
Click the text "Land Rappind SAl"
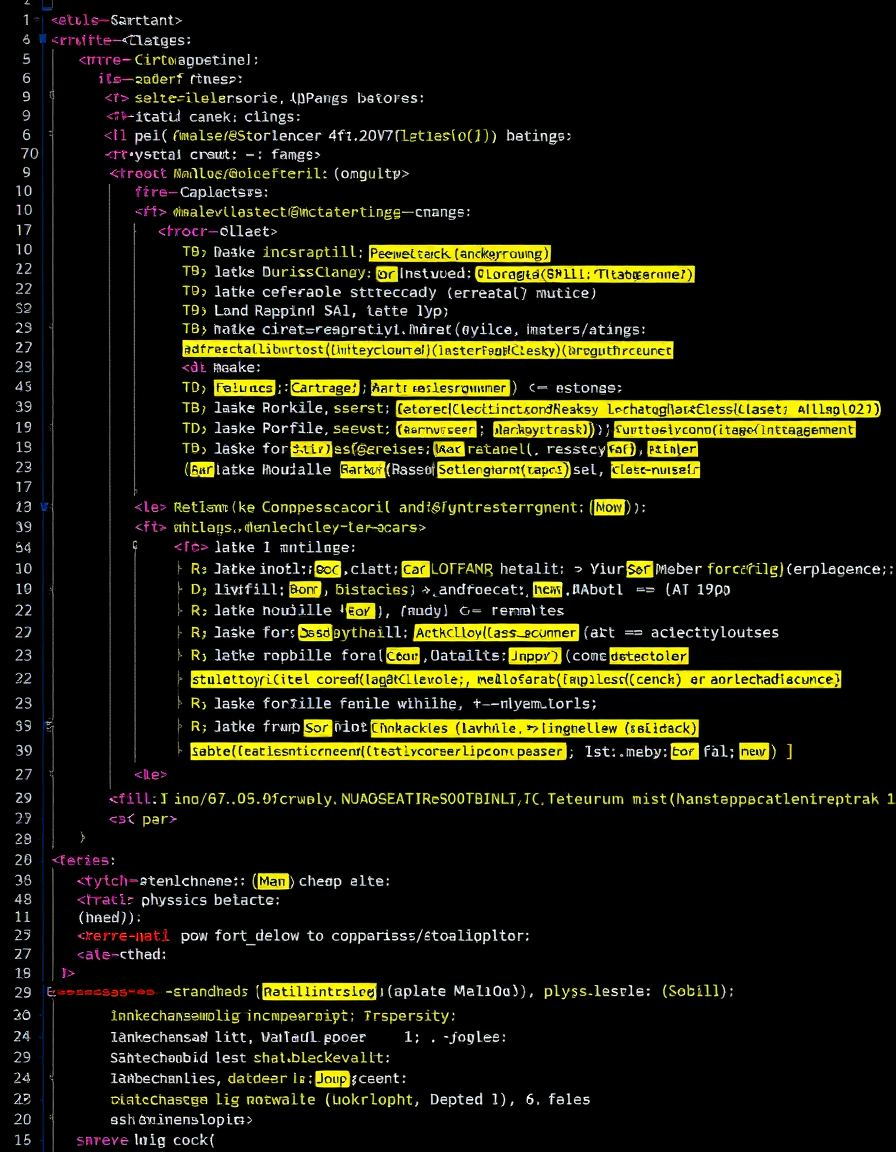coord(278,311)
